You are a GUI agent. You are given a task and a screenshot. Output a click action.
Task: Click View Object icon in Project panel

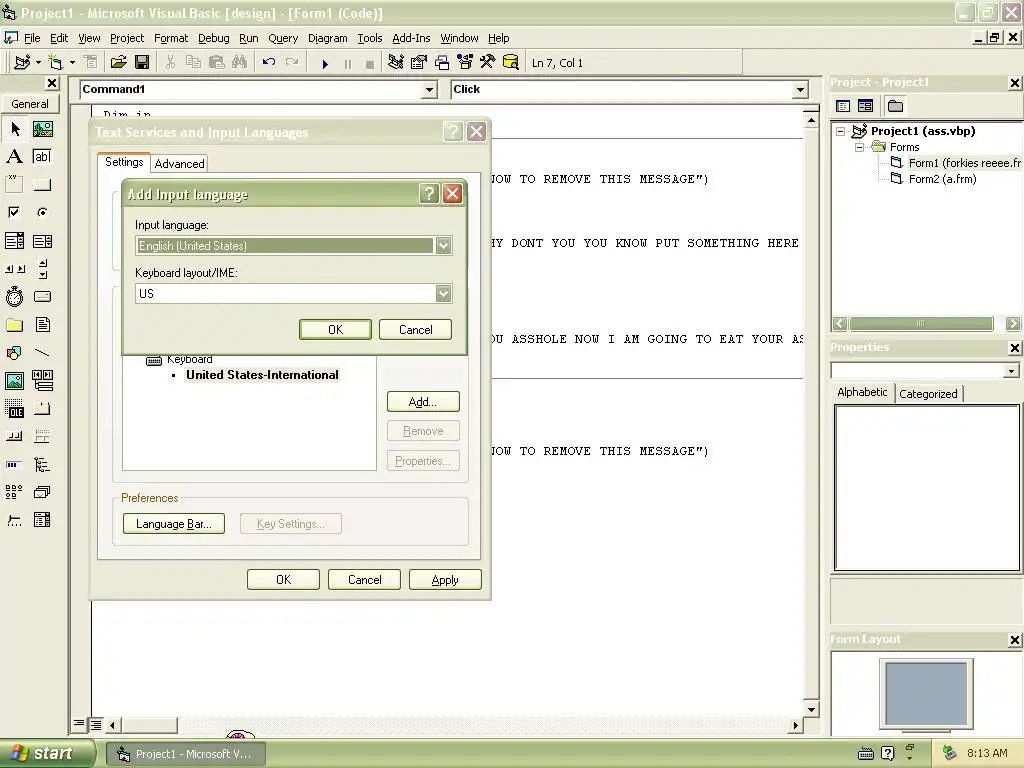coord(865,106)
